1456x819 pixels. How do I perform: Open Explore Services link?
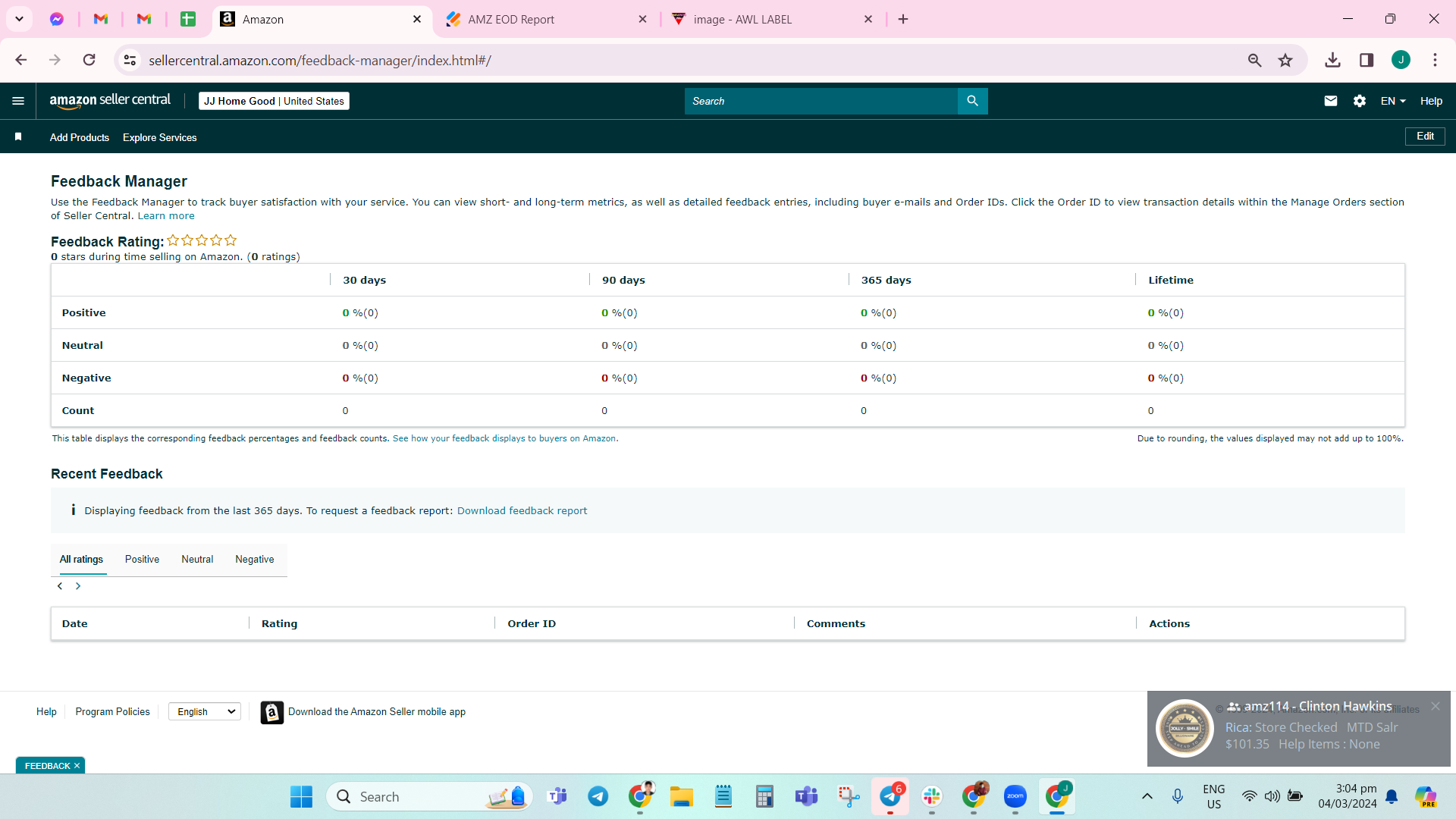(x=160, y=137)
